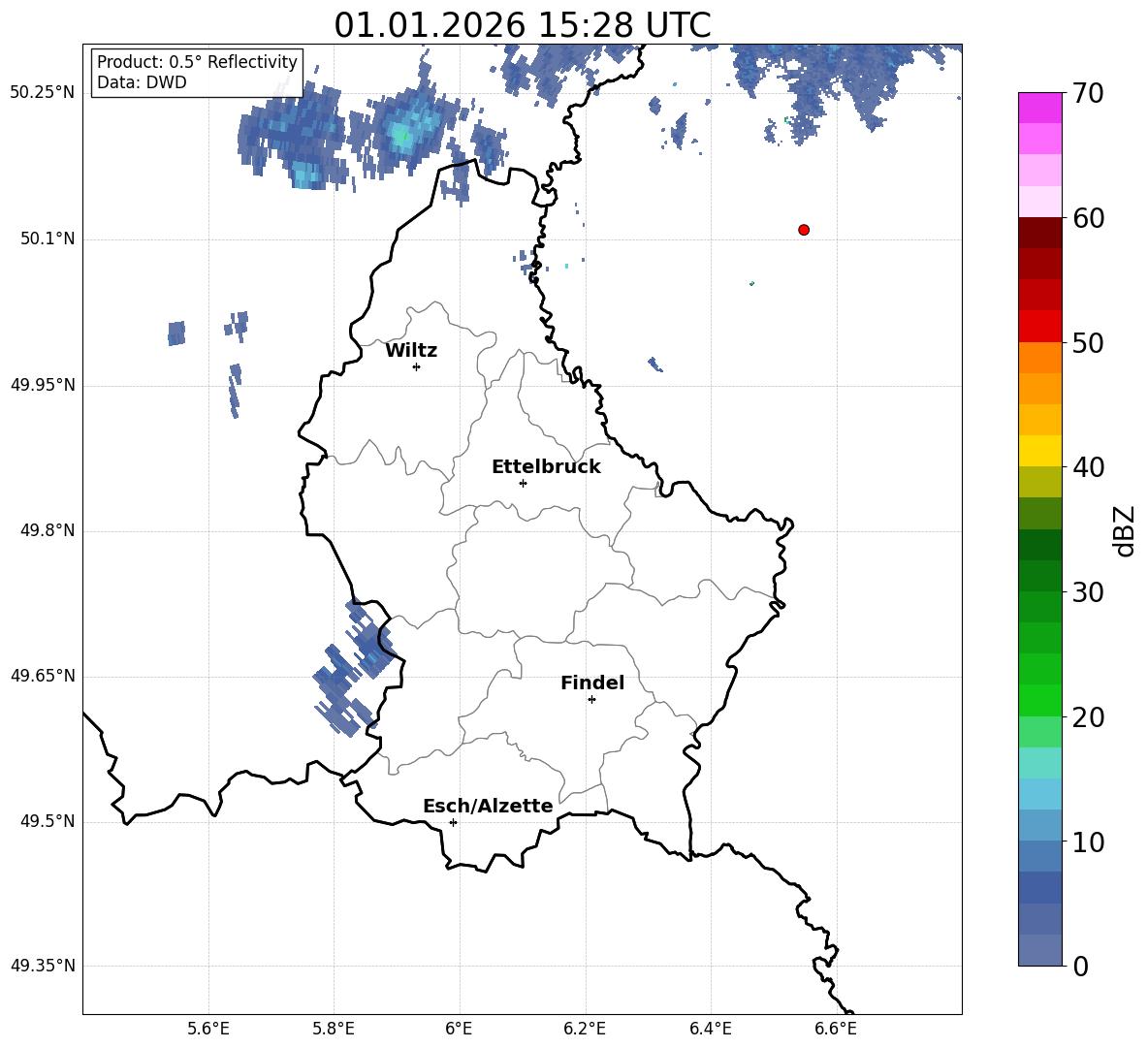This screenshot has width=1148, height=1048.
Task: Click the turquoise swatch between 10 and 20
Action: 1039,763
